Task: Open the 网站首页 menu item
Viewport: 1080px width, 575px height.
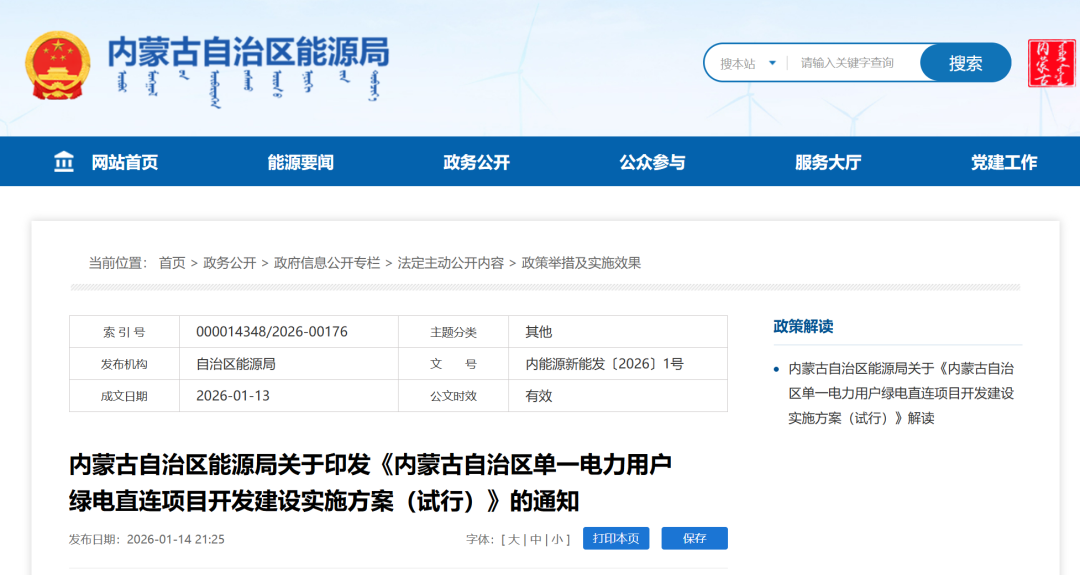Action: point(125,162)
